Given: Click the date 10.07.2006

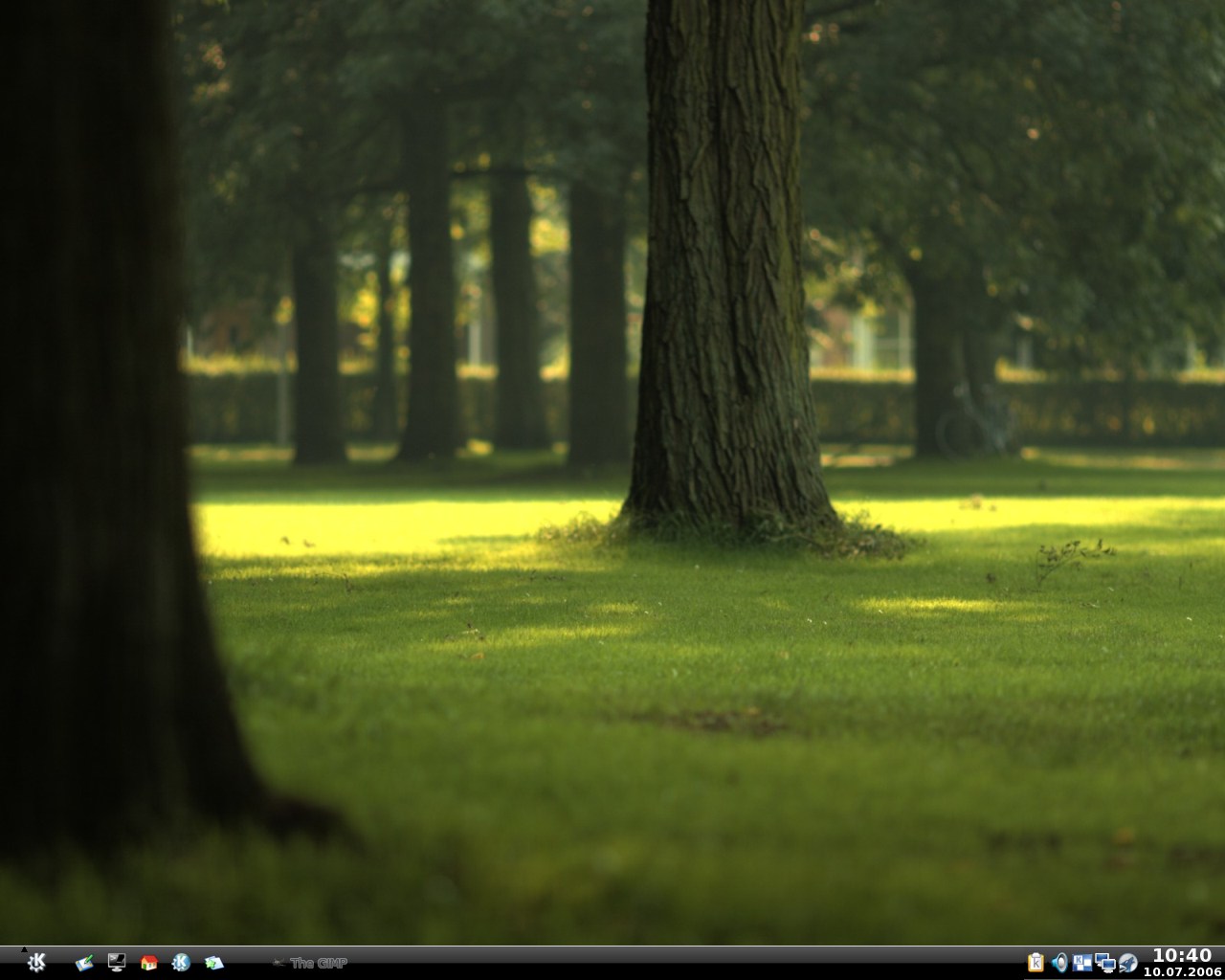Looking at the screenshot, I should click(1183, 971).
